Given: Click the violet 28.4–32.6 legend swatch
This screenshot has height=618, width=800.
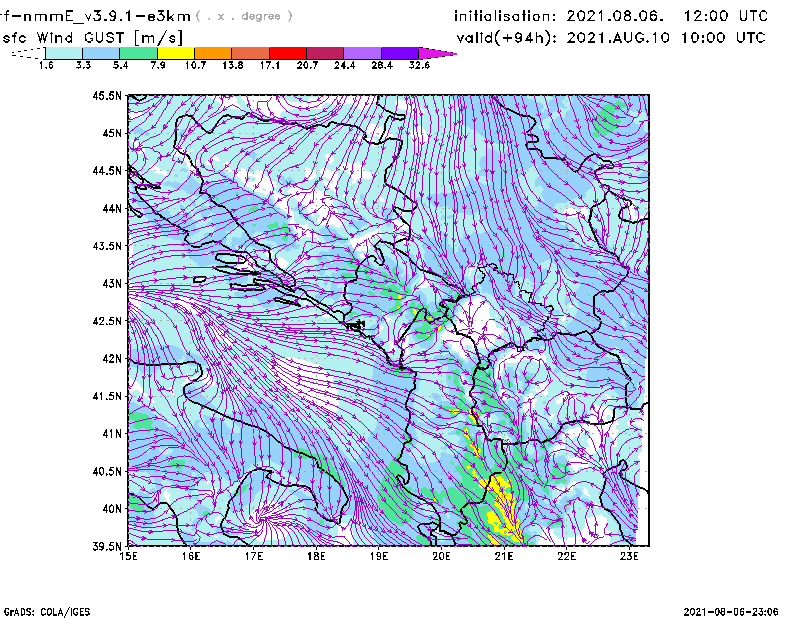Looking at the screenshot, I should click(x=400, y=53).
